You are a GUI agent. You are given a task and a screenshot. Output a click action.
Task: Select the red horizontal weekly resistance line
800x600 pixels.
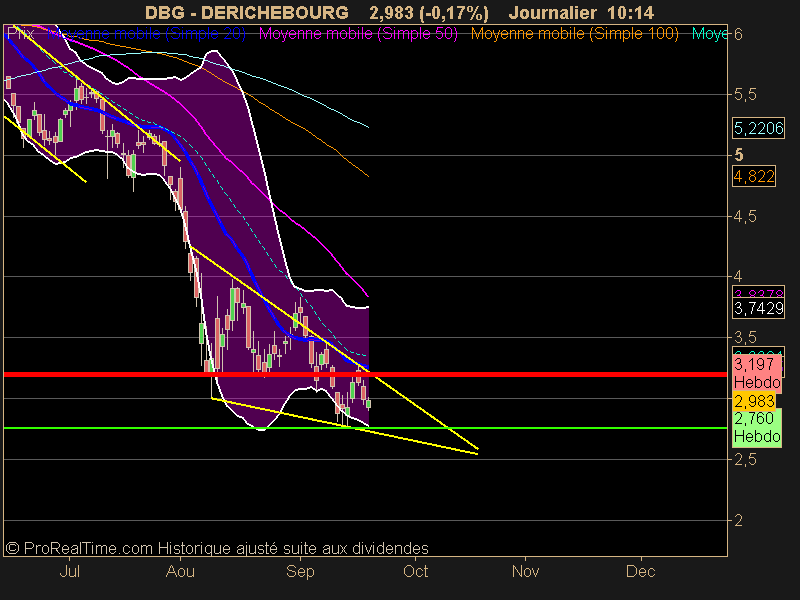365,374
